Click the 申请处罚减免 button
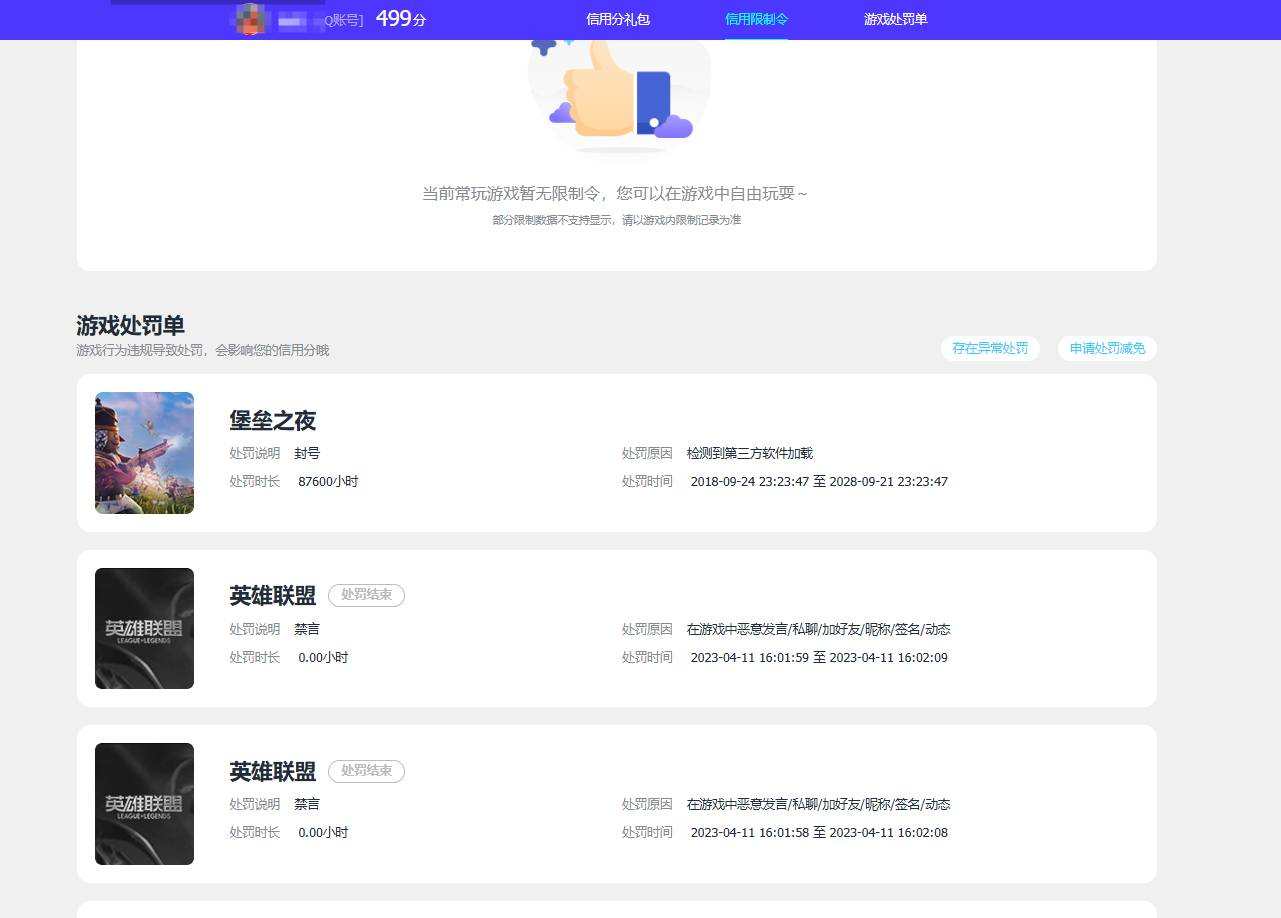The height and width of the screenshot is (918, 1281). [x=1107, y=348]
